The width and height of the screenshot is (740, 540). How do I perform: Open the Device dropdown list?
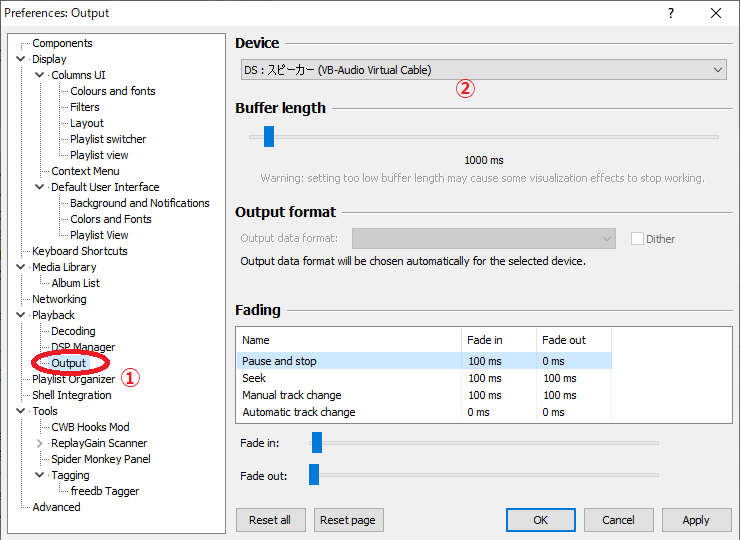pyautogui.click(x=483, y=70)
